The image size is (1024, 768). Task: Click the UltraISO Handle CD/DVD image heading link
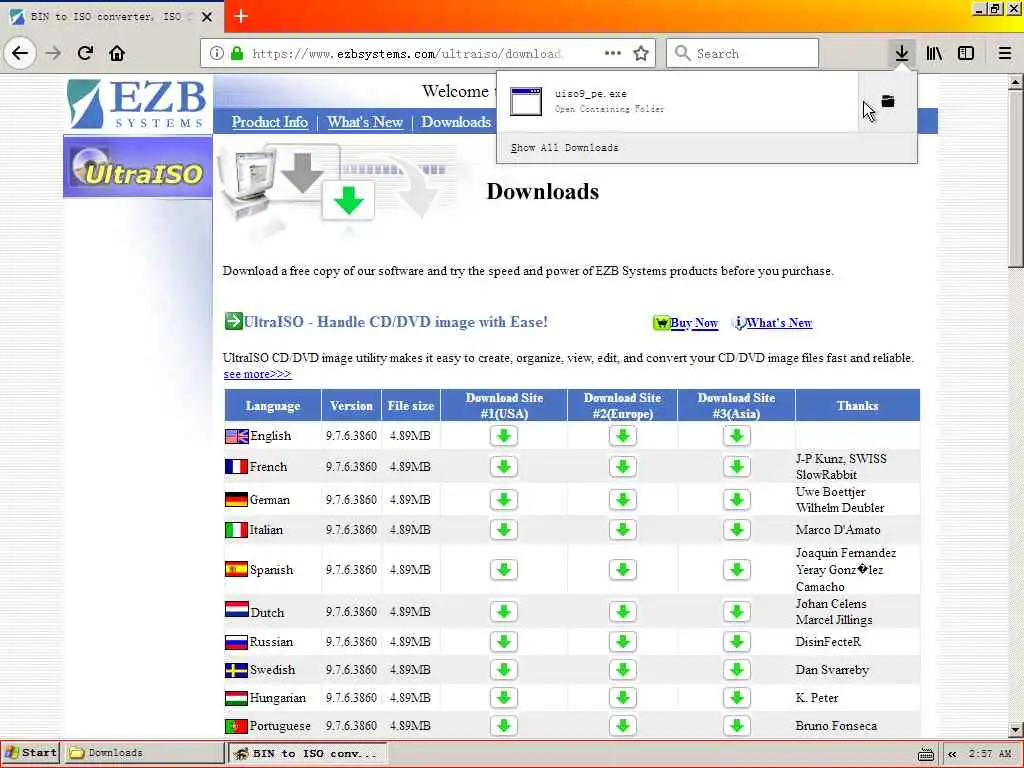point(395,322)
